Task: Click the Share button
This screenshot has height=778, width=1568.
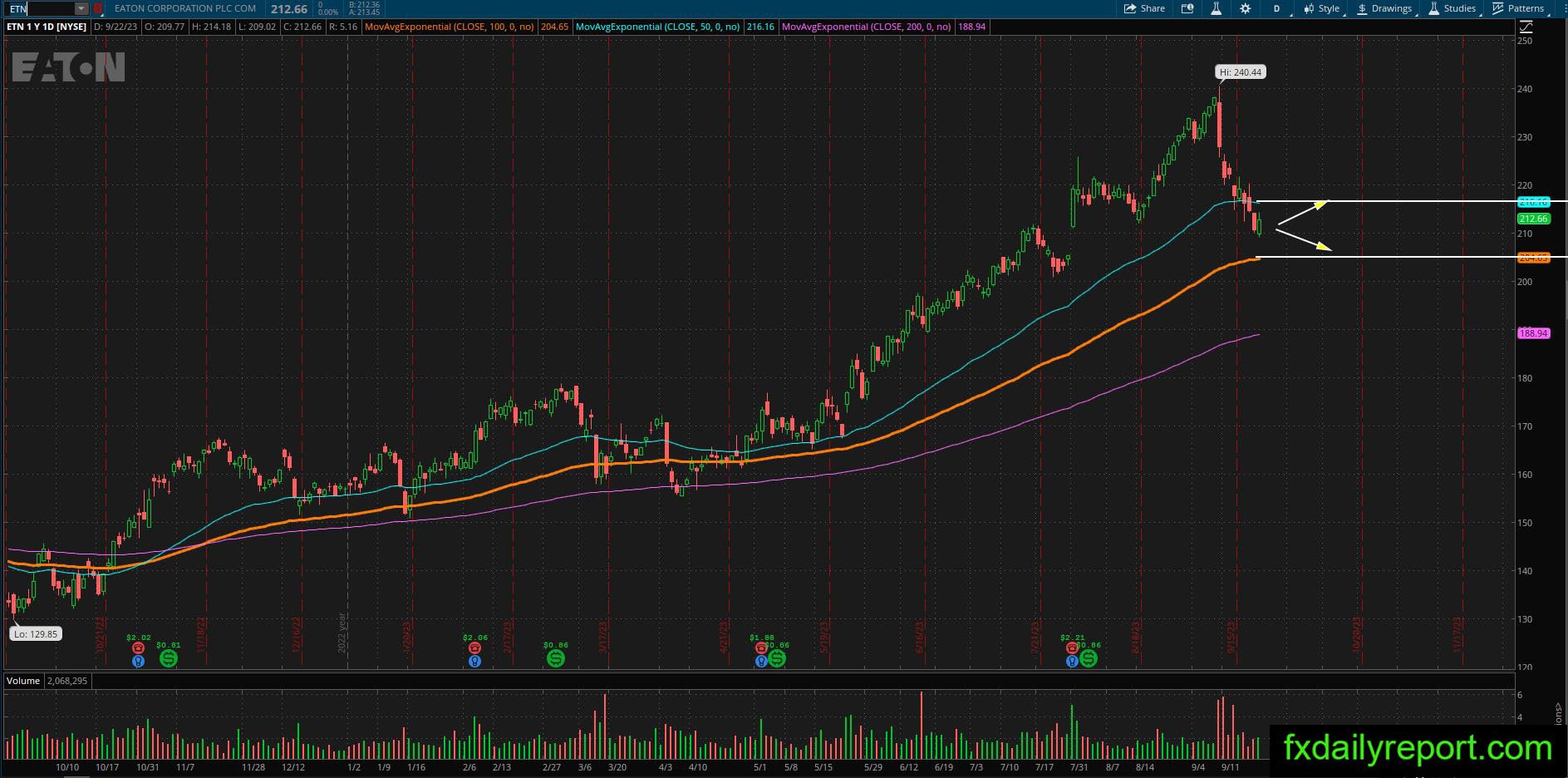Action: [1144, 8]
